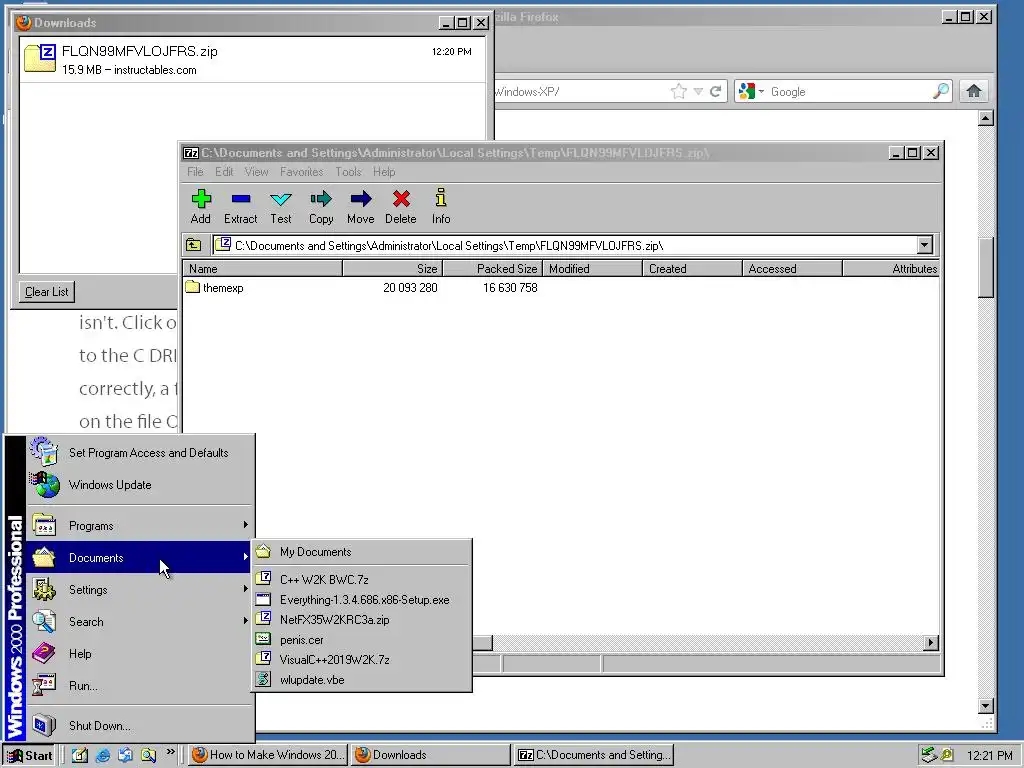Launch Outlook Express quick launch icon
The image size is (1024, 768).
[x=125, y=755]
